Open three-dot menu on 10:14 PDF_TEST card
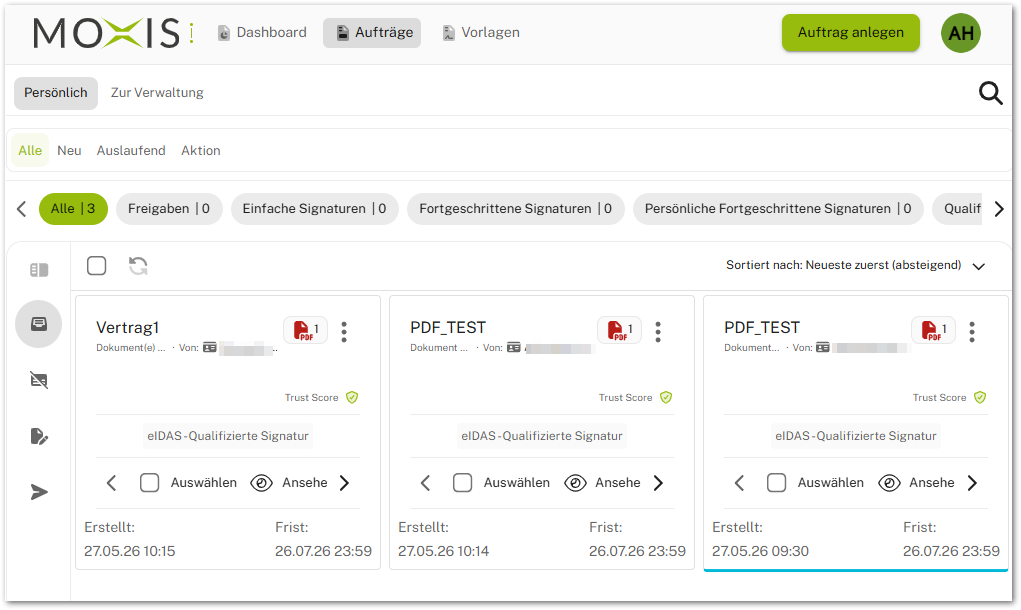Screen dimensions: 1021x610 (x=658, y=331)
